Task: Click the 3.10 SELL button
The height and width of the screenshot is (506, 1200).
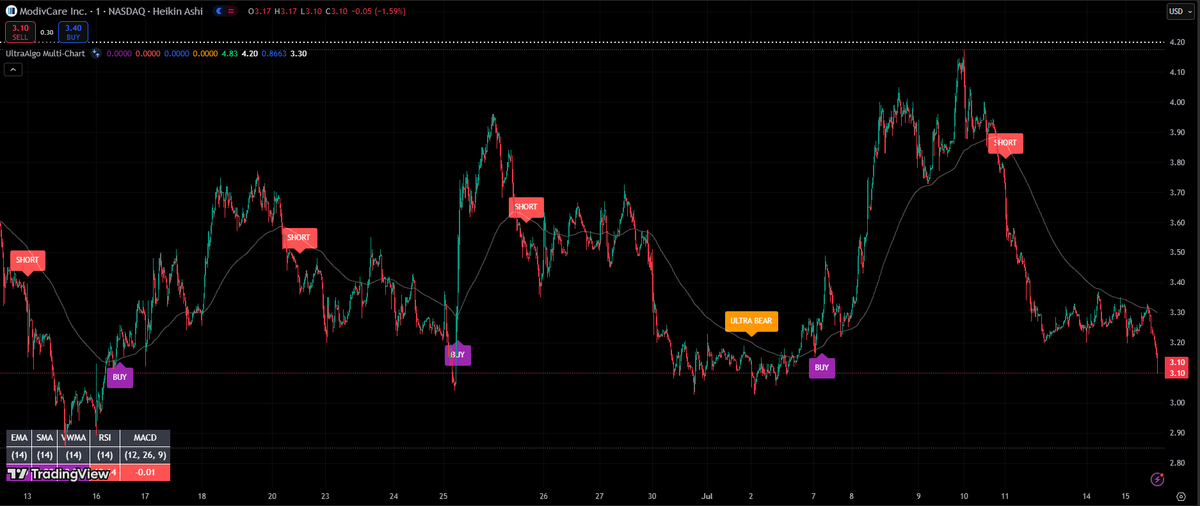Action: [20, 32]
